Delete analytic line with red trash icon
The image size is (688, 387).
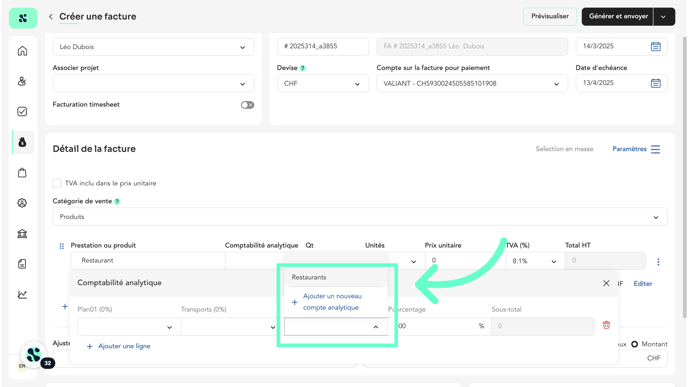606,325
